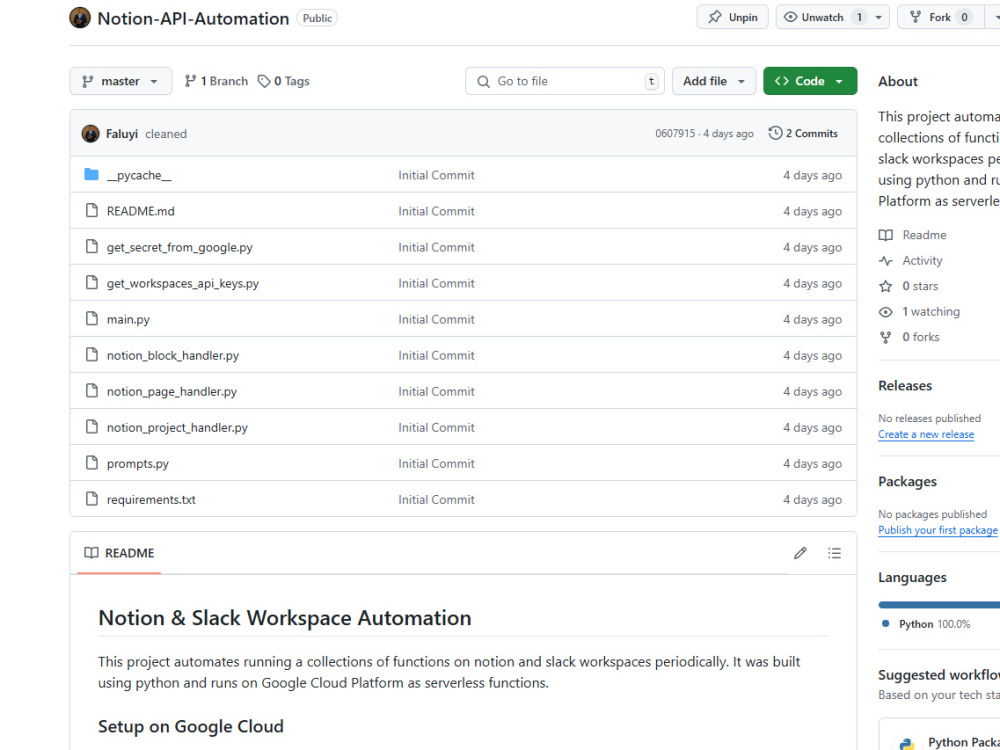Click the '4 days ago' text on requirements.txt row
The width and height of the screenshot is (1000, 750).
tap(812, 499)
